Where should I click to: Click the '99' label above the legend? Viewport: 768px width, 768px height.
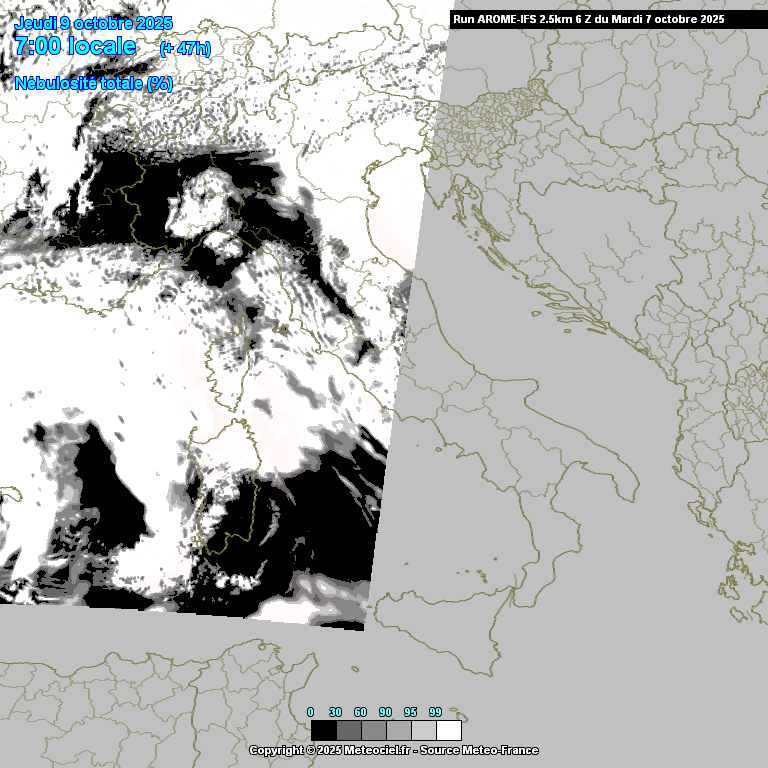tap(435, 712)
